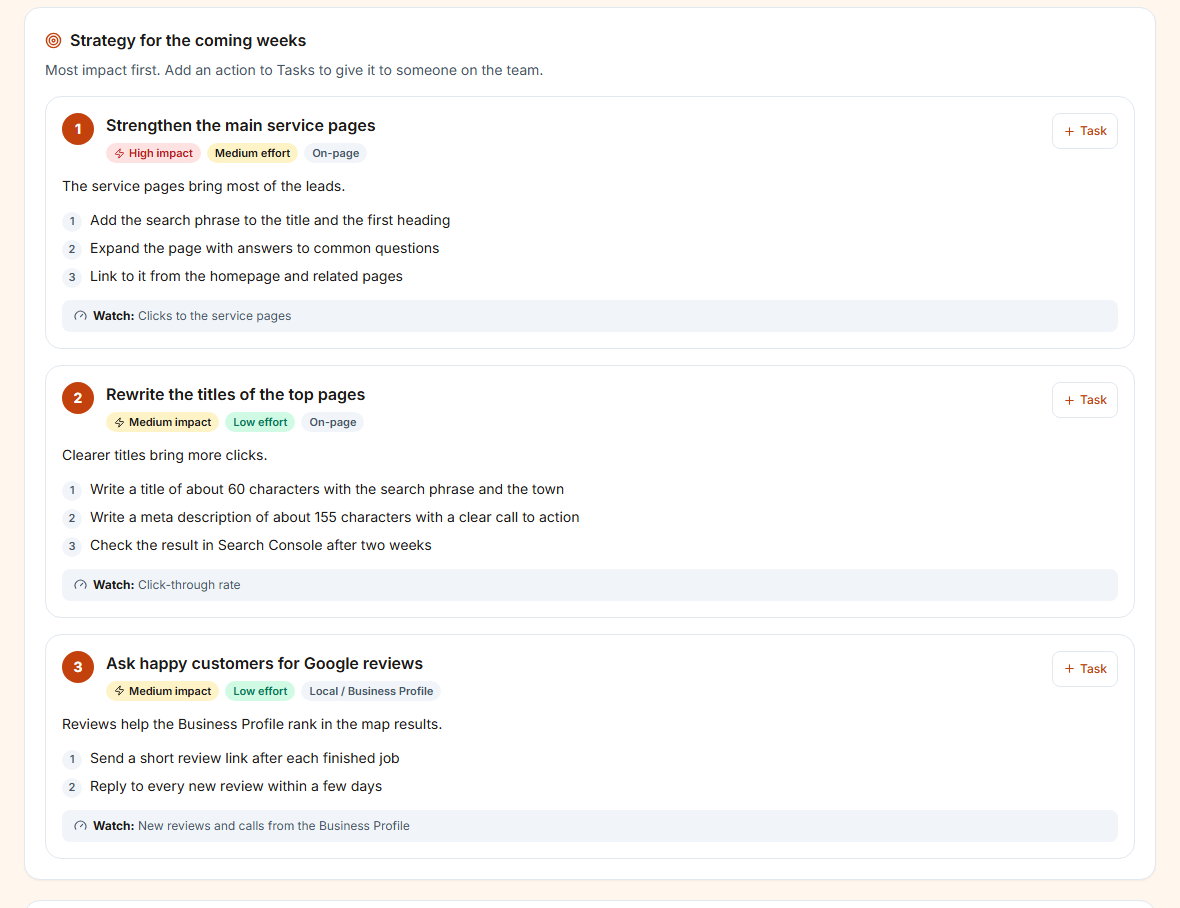The width and height of the screenshot is (1180, 908).
Task: Click step Send a short review link
Action: click(x=245, y=758)
